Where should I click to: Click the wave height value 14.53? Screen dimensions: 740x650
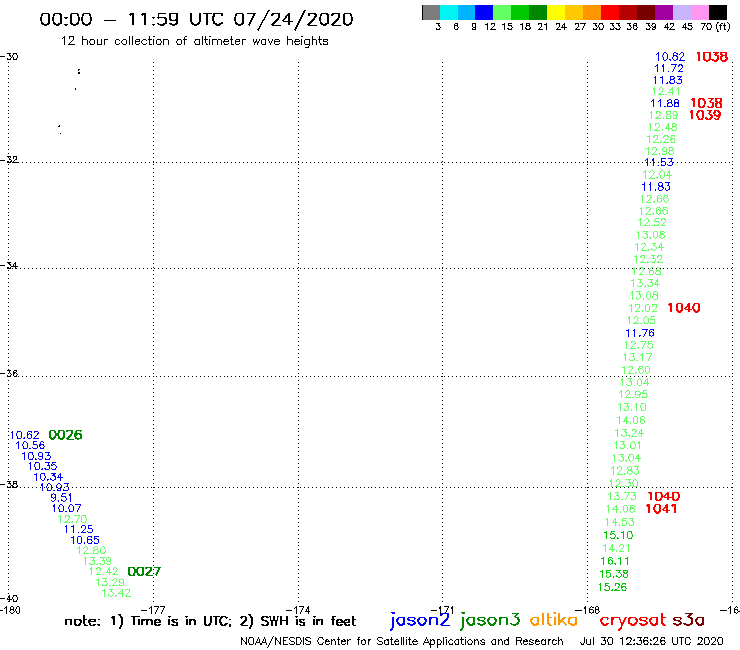tap(619, 523)
